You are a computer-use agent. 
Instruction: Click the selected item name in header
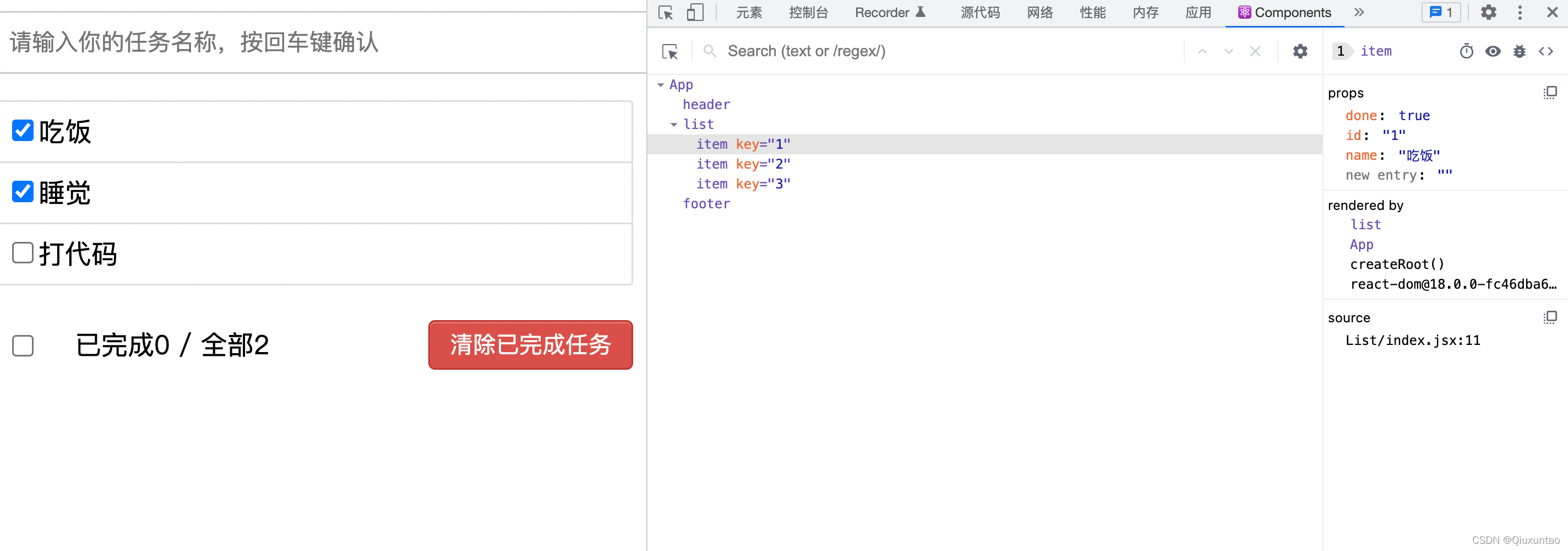(x=1376, y=52)
